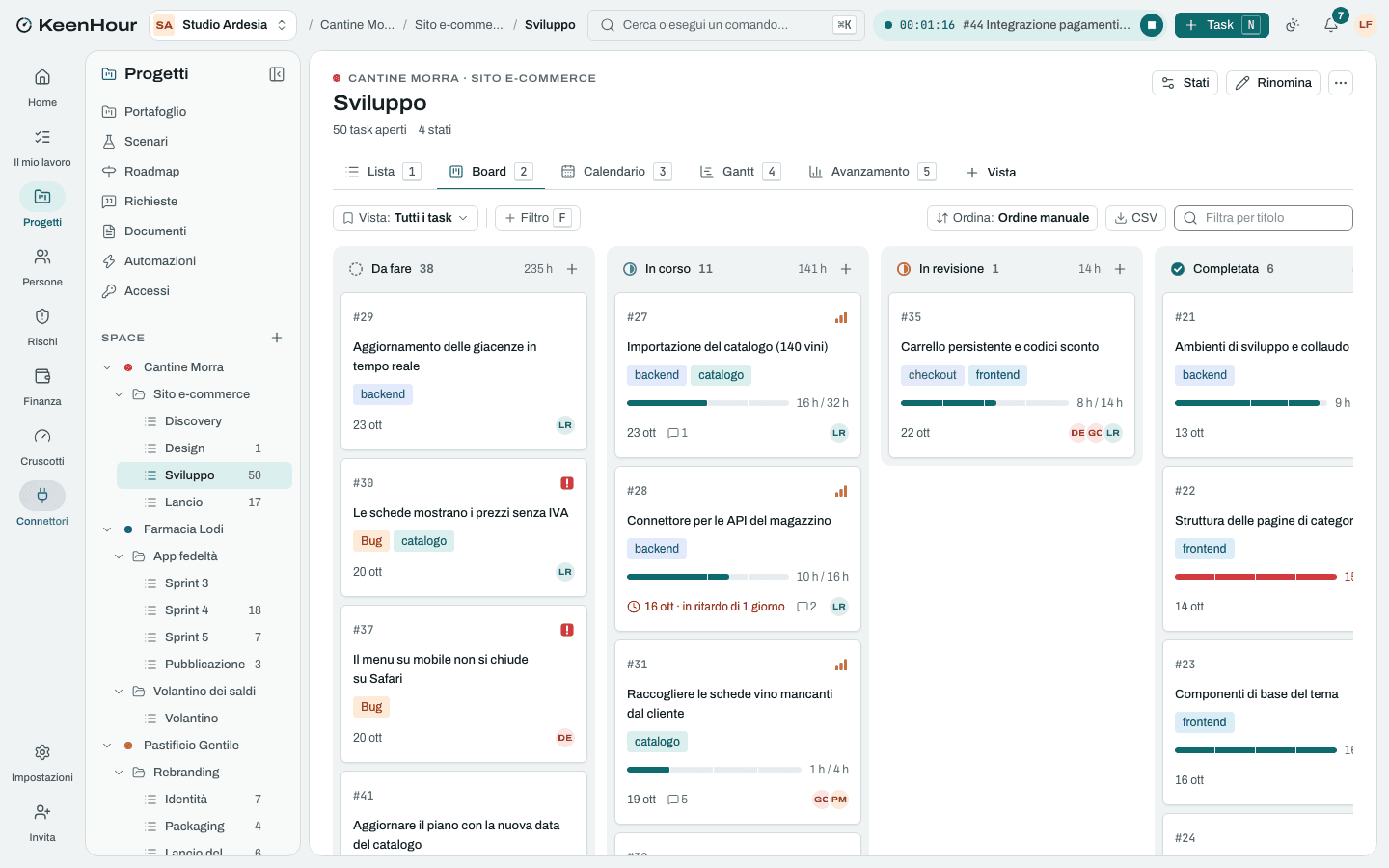Open the Persone section
The width and height of the screenshot is (1389, 868).
[x=42, y=267]
